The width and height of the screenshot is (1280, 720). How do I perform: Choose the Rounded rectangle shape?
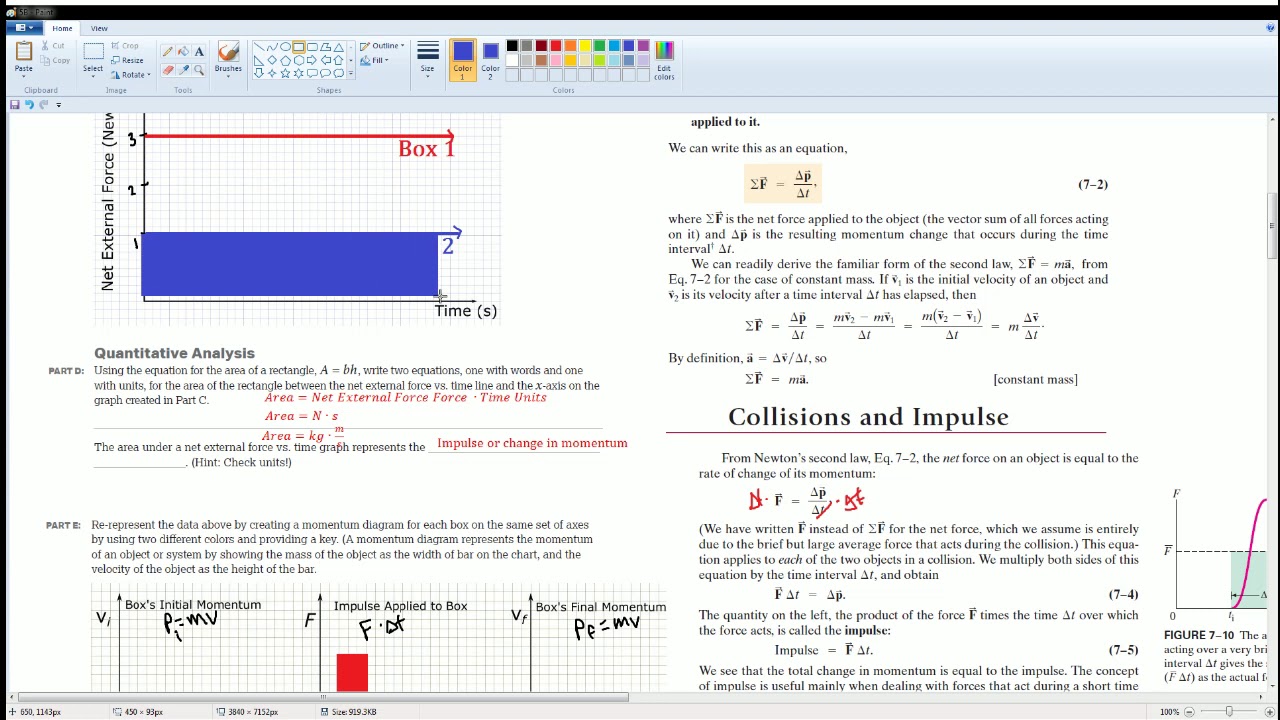311,47
